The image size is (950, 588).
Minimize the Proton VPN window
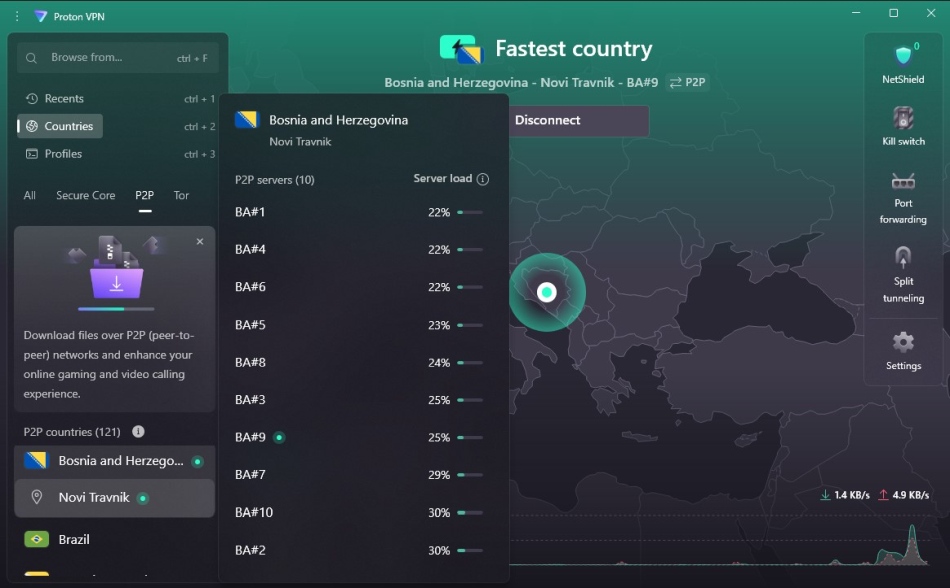click(856, 13)
